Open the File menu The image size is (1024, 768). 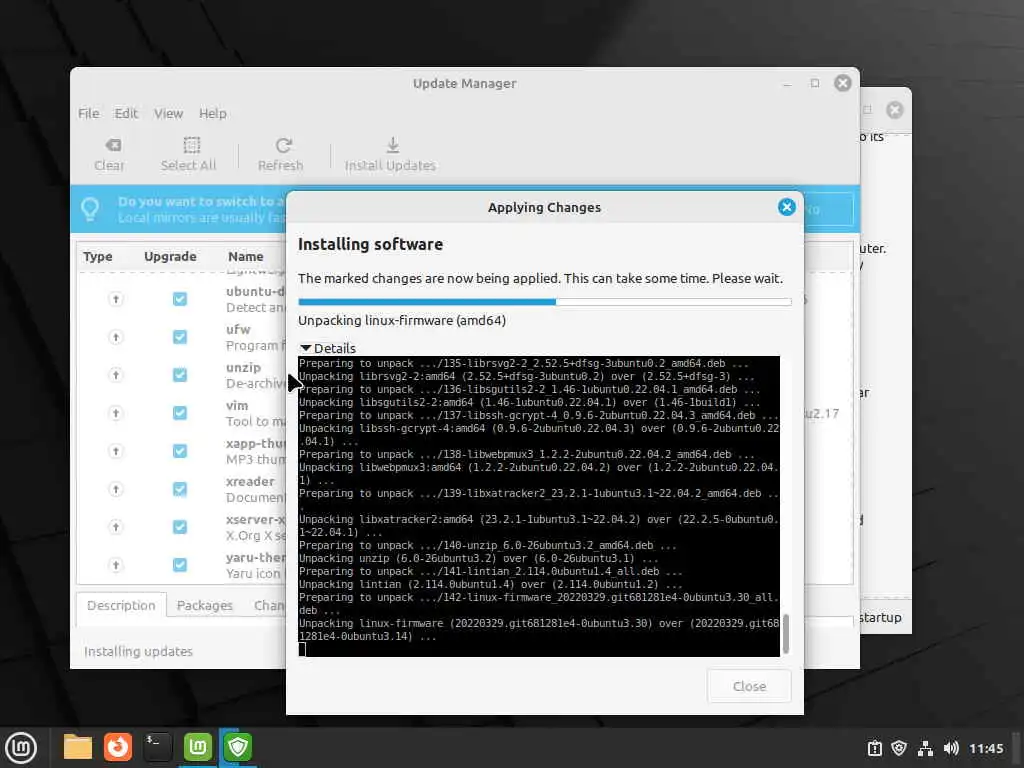[89, 113]
